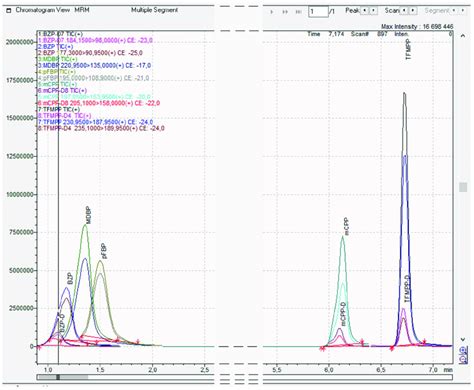Click the 6,0 time axis label
Image resolution: width=474 pixels, height=390 pixels.
click(x=329, y=370)
